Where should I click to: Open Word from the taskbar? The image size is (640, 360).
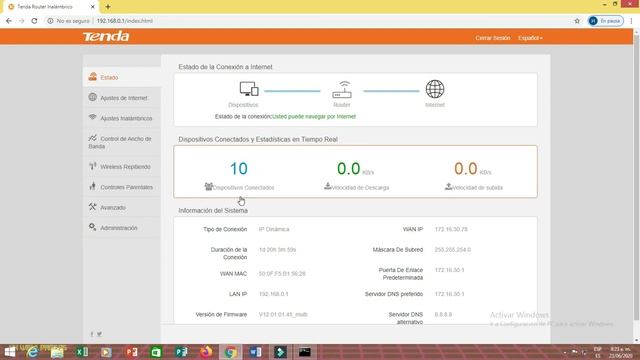click(x=256, y=352)
